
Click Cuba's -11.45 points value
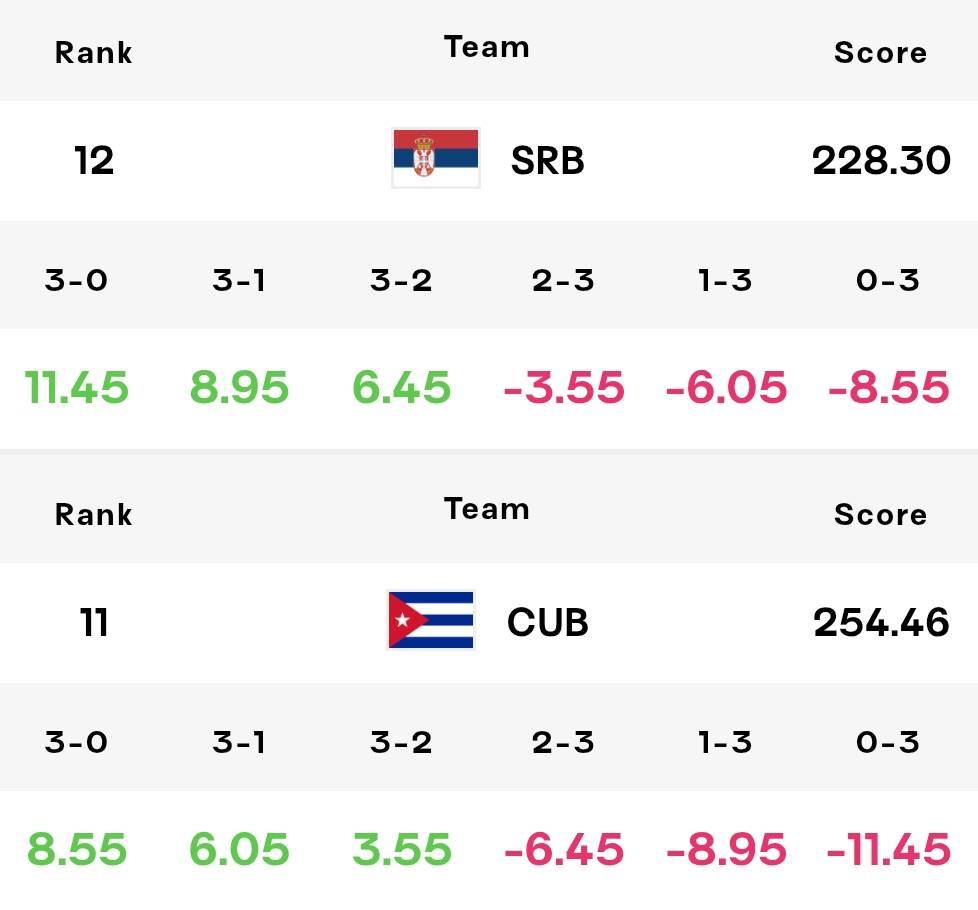coord(888,849)
